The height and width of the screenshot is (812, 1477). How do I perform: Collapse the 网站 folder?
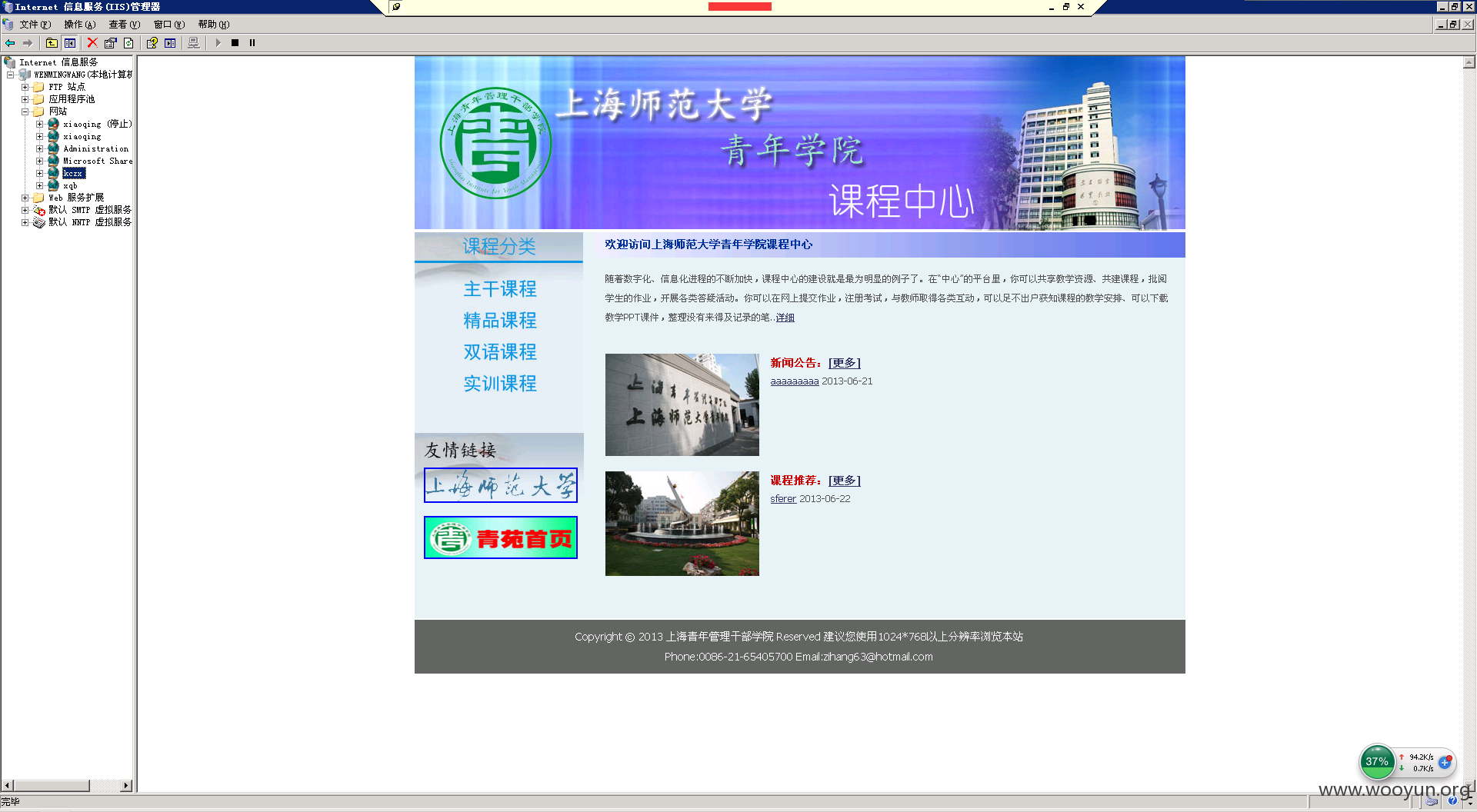(x=25, y=111)
